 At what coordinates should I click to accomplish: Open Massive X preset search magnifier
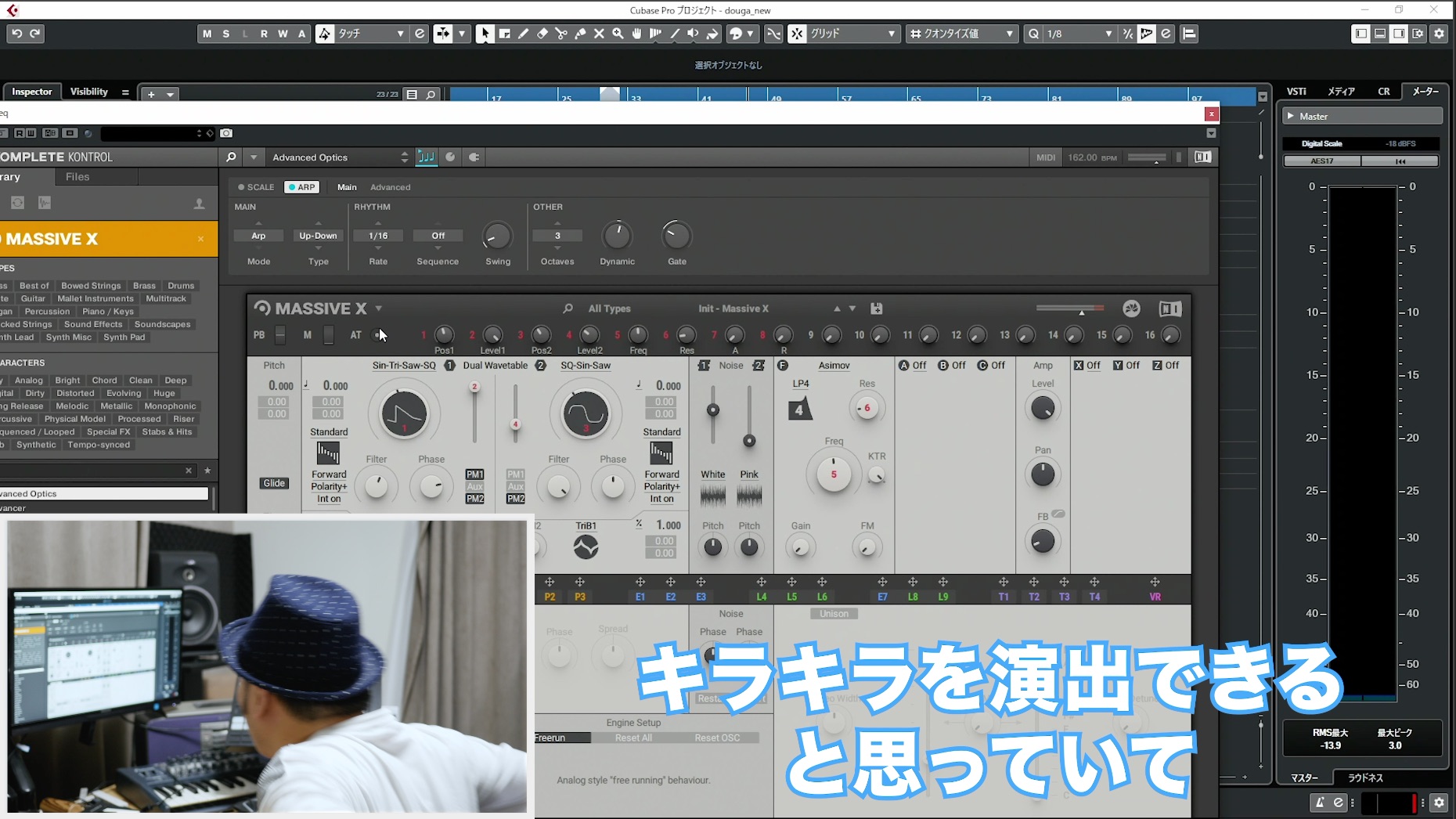(x=568, y=308)
